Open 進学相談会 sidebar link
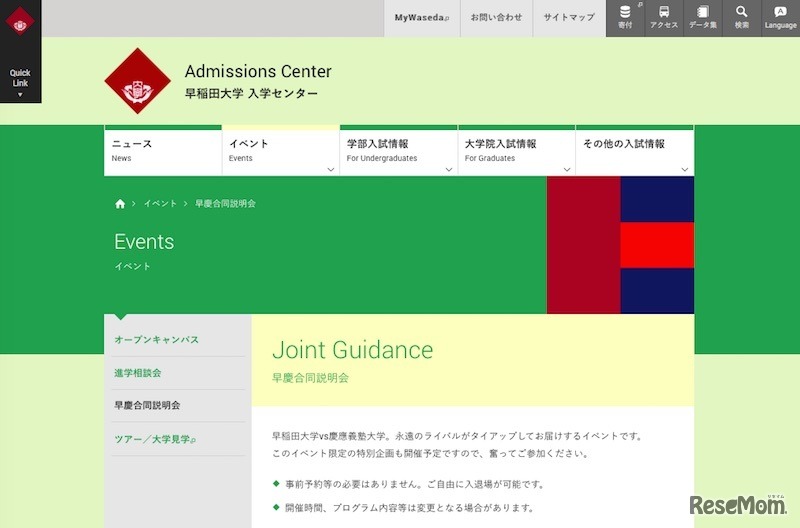The width and height of the screenshot is (800, 528). 138,373
